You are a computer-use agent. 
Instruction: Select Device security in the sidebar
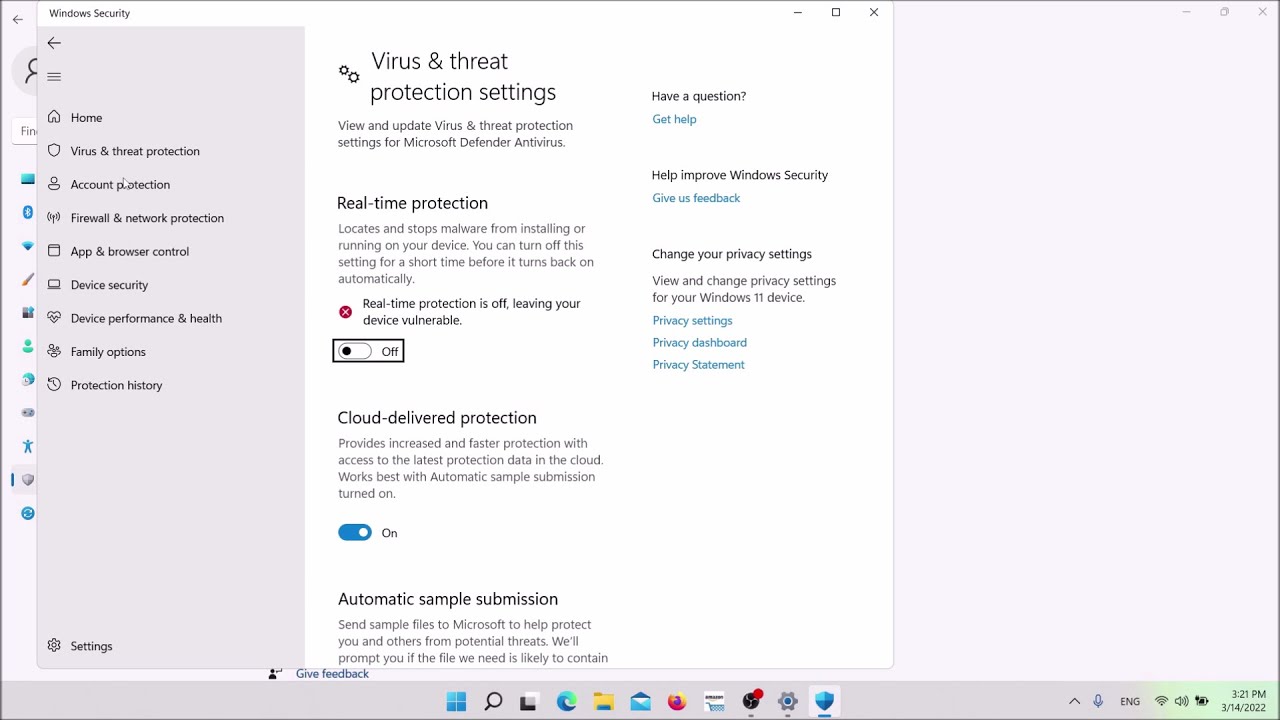109,285
